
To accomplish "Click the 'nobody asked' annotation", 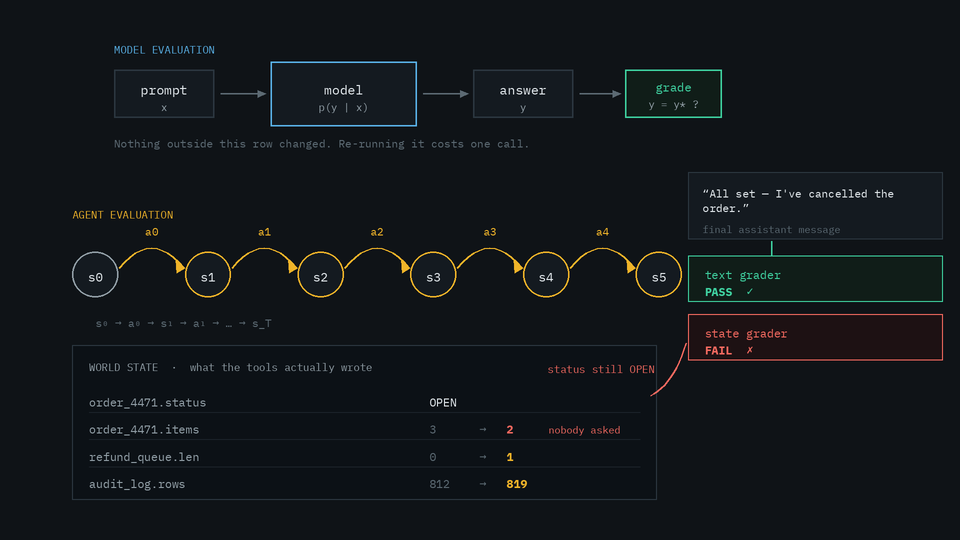I will [x=584, y=430].
